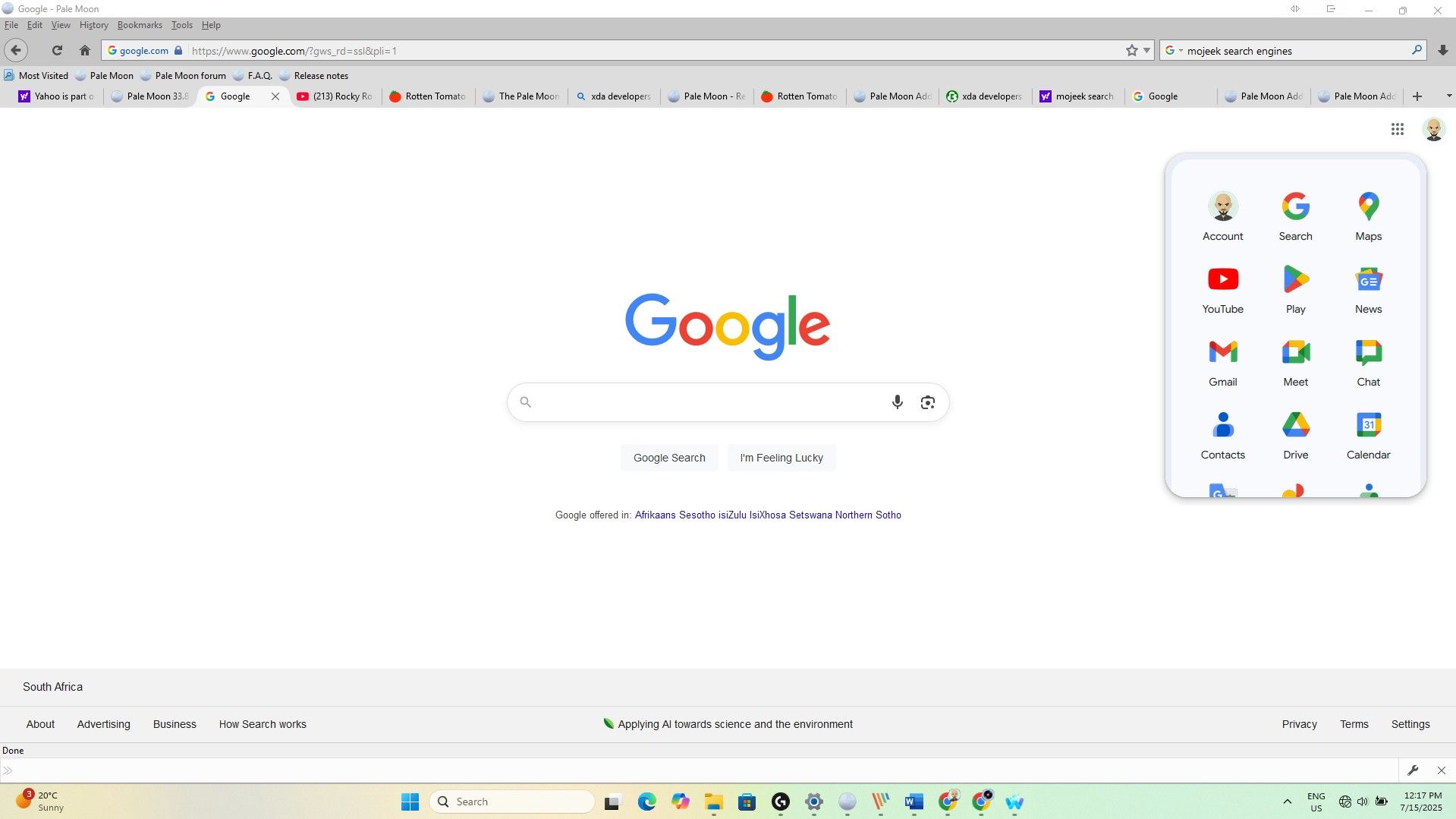Viewport: 1456px width, 819px height.
Task: Open Meet from the apps panel
Action: [x=1295, y=363]
